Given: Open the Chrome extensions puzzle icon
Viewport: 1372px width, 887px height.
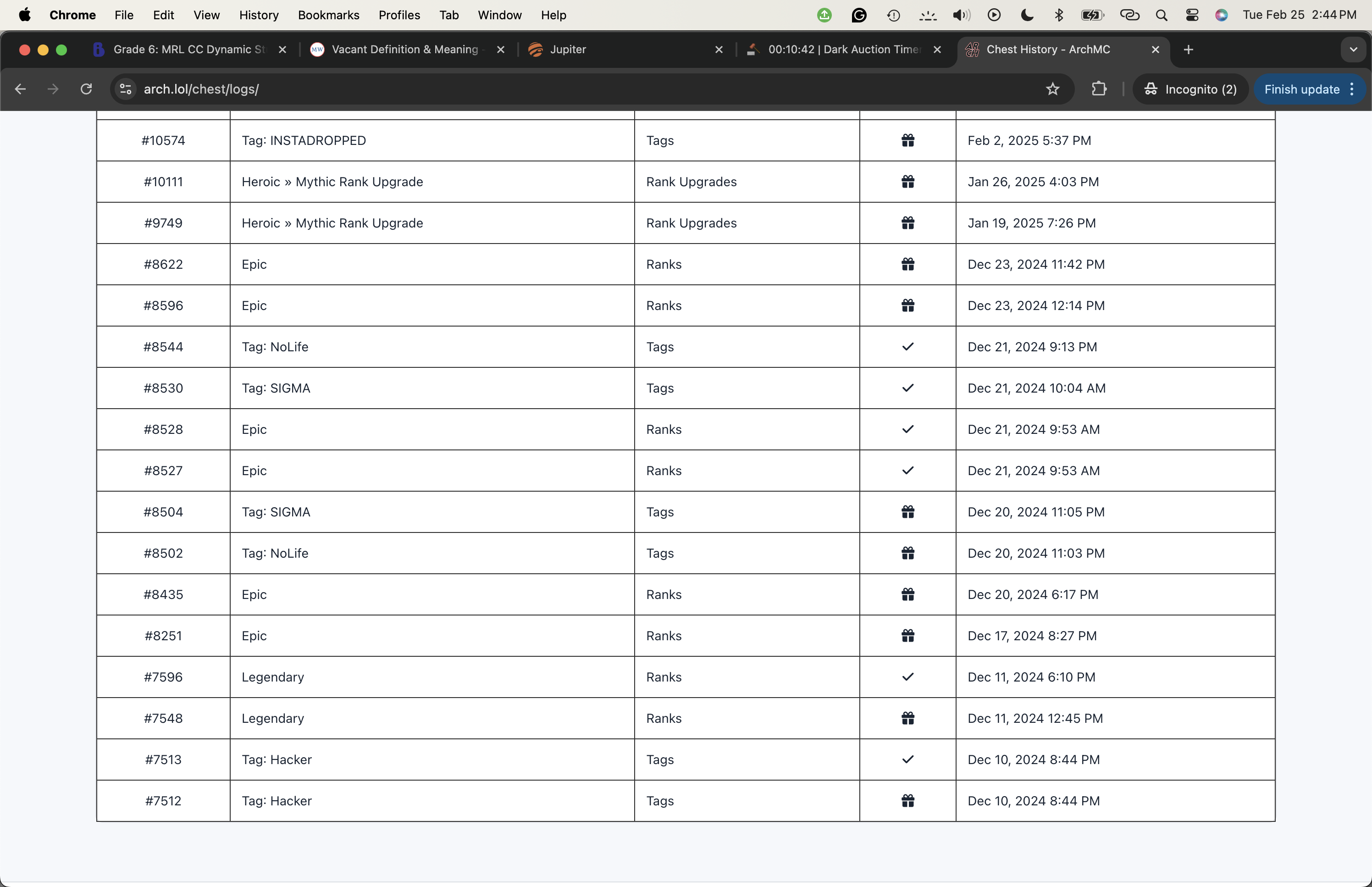Looking at the screenshot, I should point(1099,89).
